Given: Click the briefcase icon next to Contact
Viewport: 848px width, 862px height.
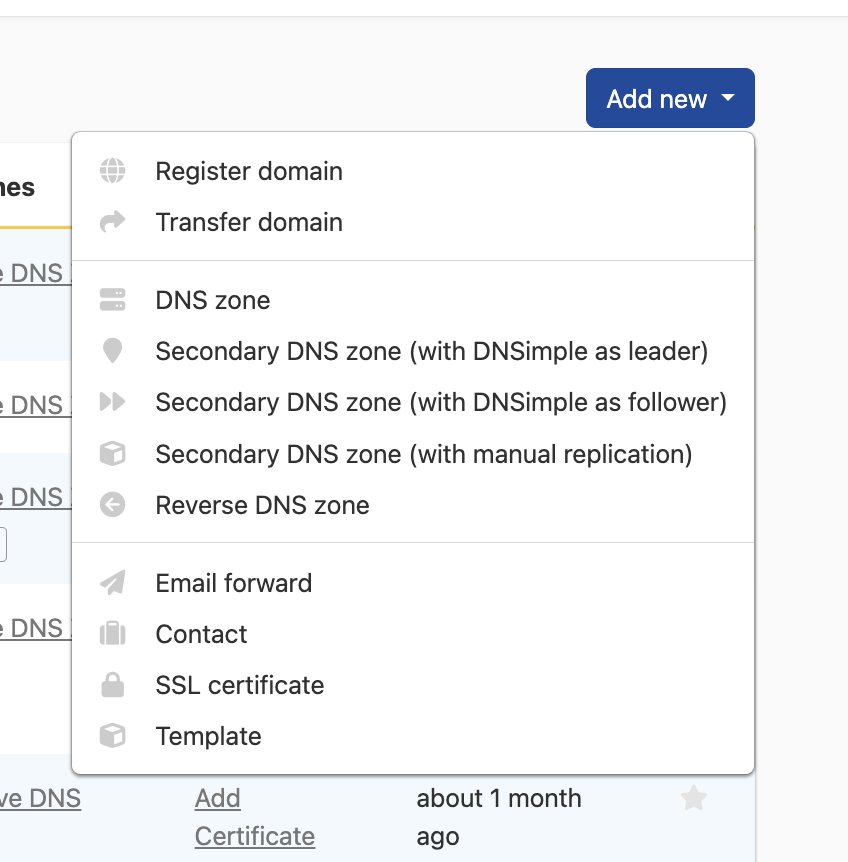Looking at the screenshot, I should click(113, 634).
